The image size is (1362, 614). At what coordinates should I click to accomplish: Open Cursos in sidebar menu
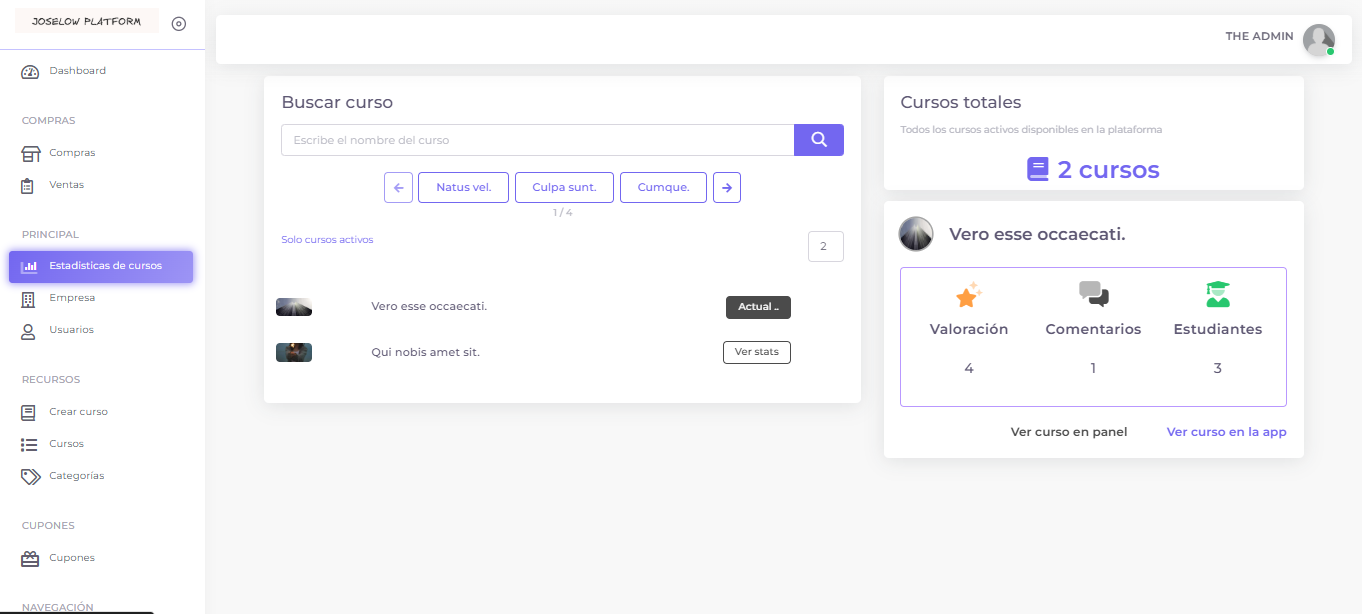point(66,444)
